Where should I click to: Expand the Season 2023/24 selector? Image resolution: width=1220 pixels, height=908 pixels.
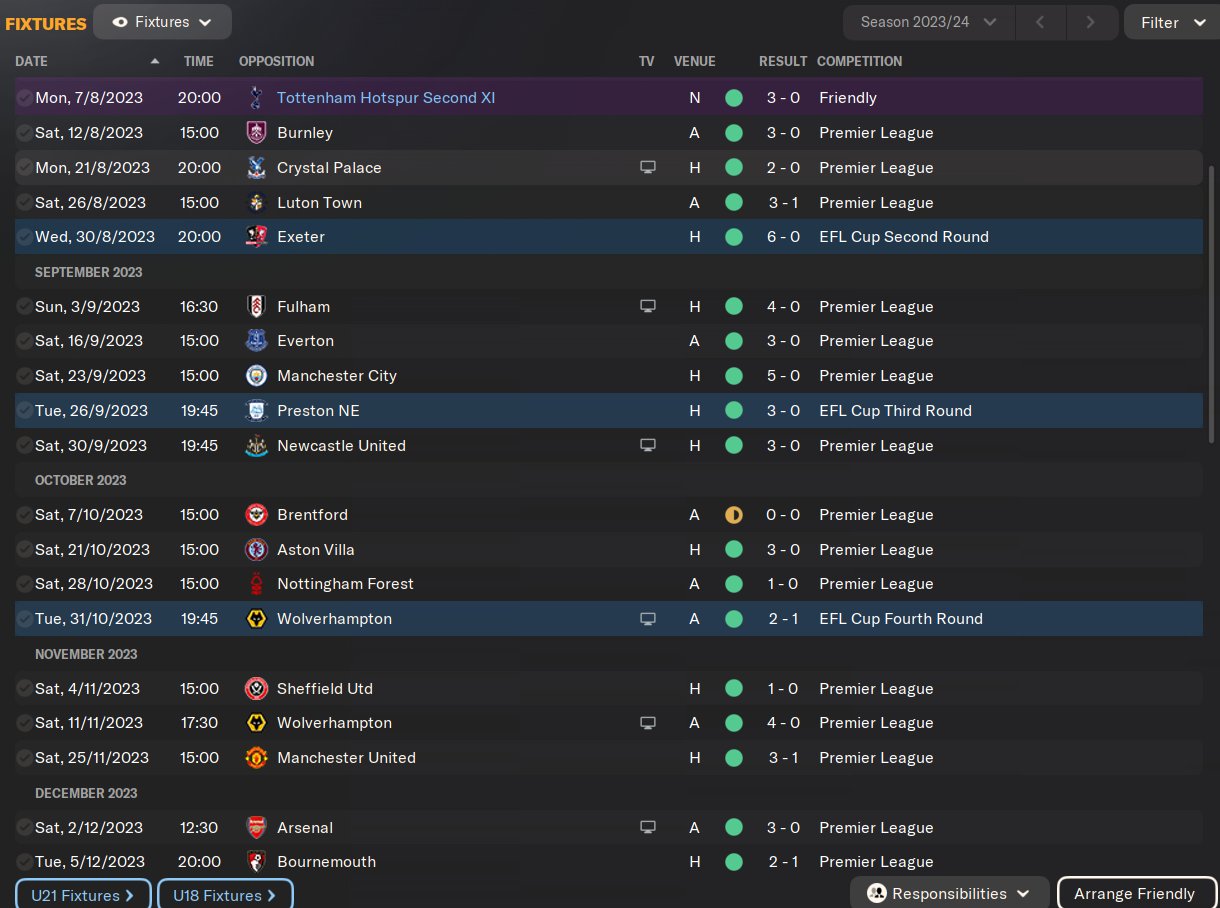click(929, 22)
